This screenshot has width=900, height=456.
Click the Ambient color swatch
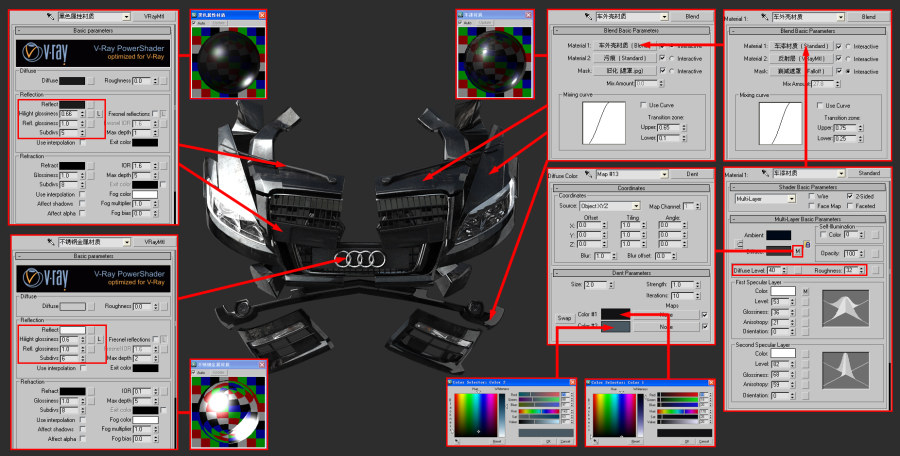click(778, 235)
